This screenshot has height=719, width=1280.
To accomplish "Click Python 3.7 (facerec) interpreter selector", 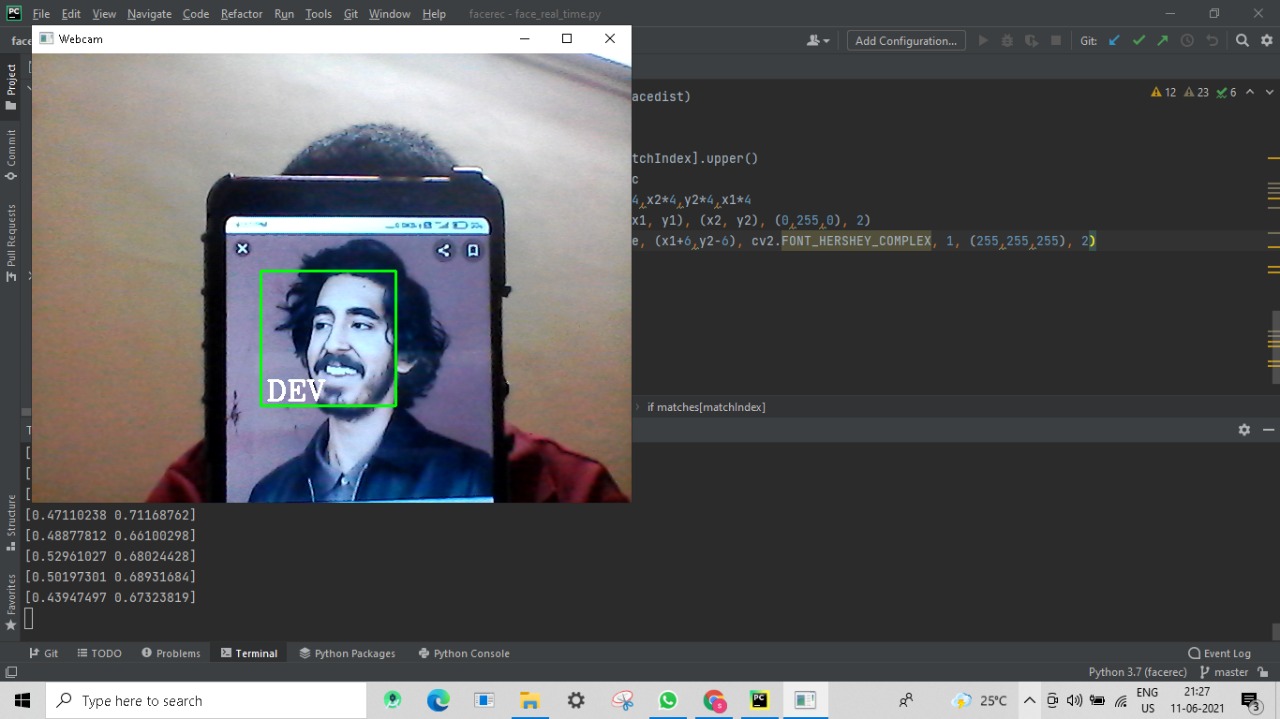I will (1137, 672).
